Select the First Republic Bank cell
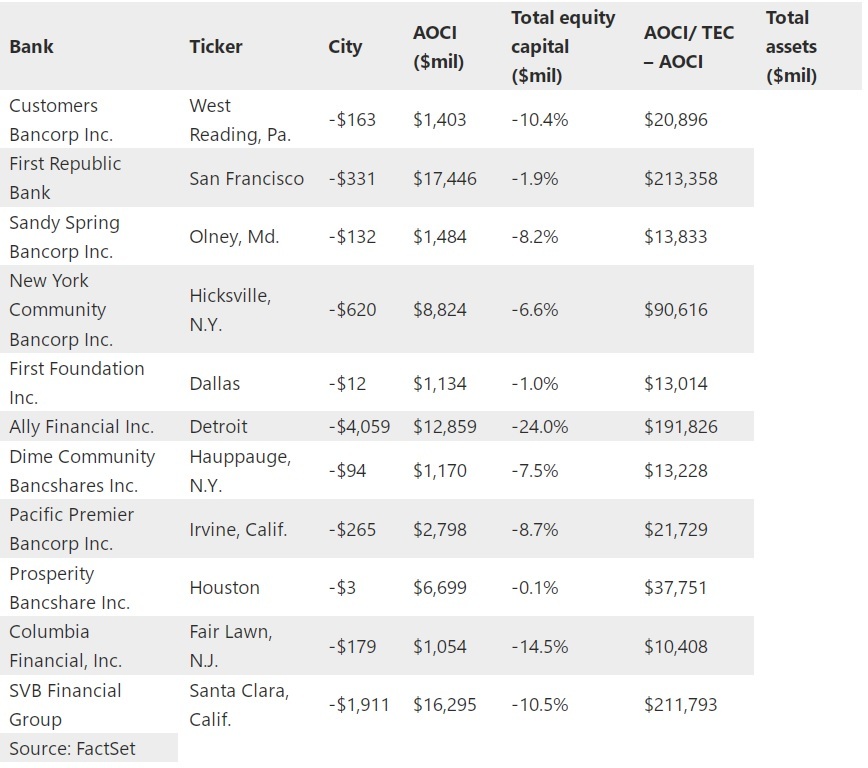 pyautogui.click(x=65, y=178)
